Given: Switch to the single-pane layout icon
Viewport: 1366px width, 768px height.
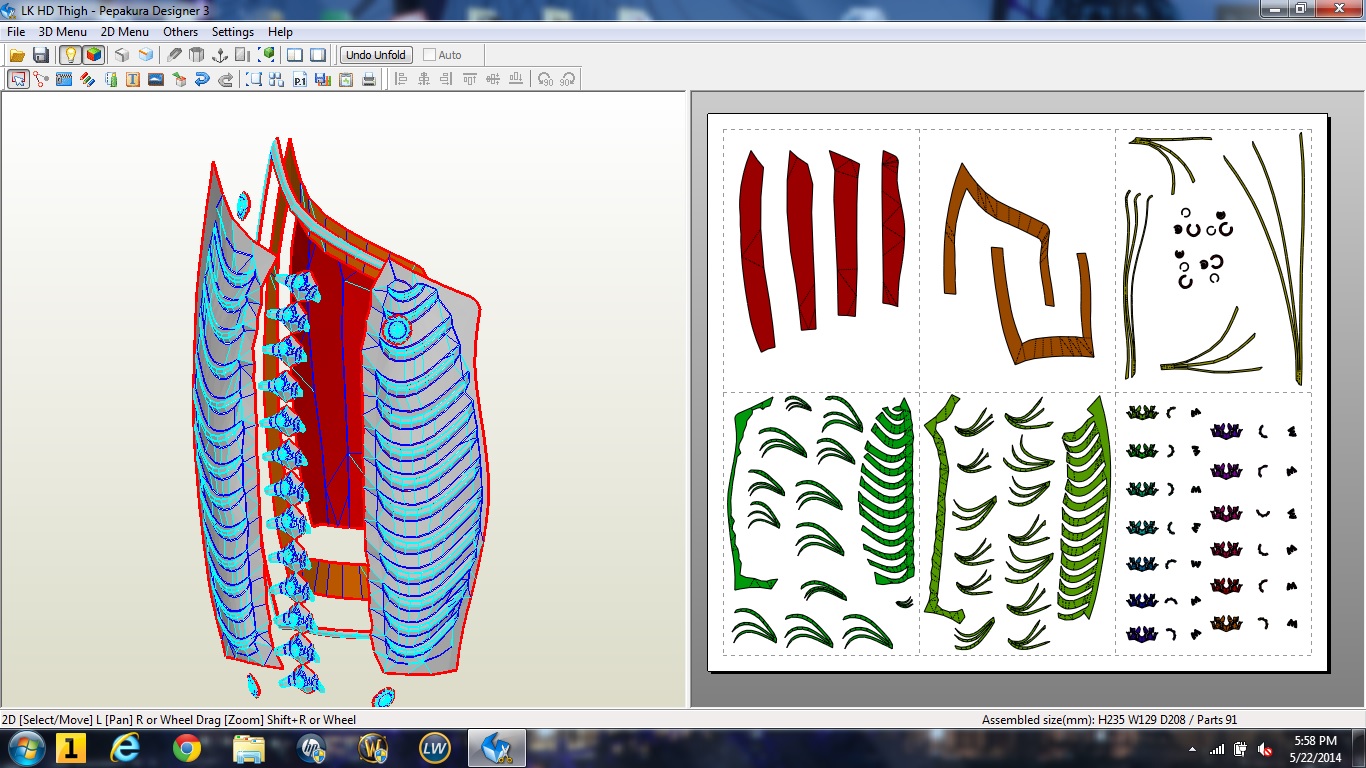Looking at the screenshot, I should (x=318, y=55).
